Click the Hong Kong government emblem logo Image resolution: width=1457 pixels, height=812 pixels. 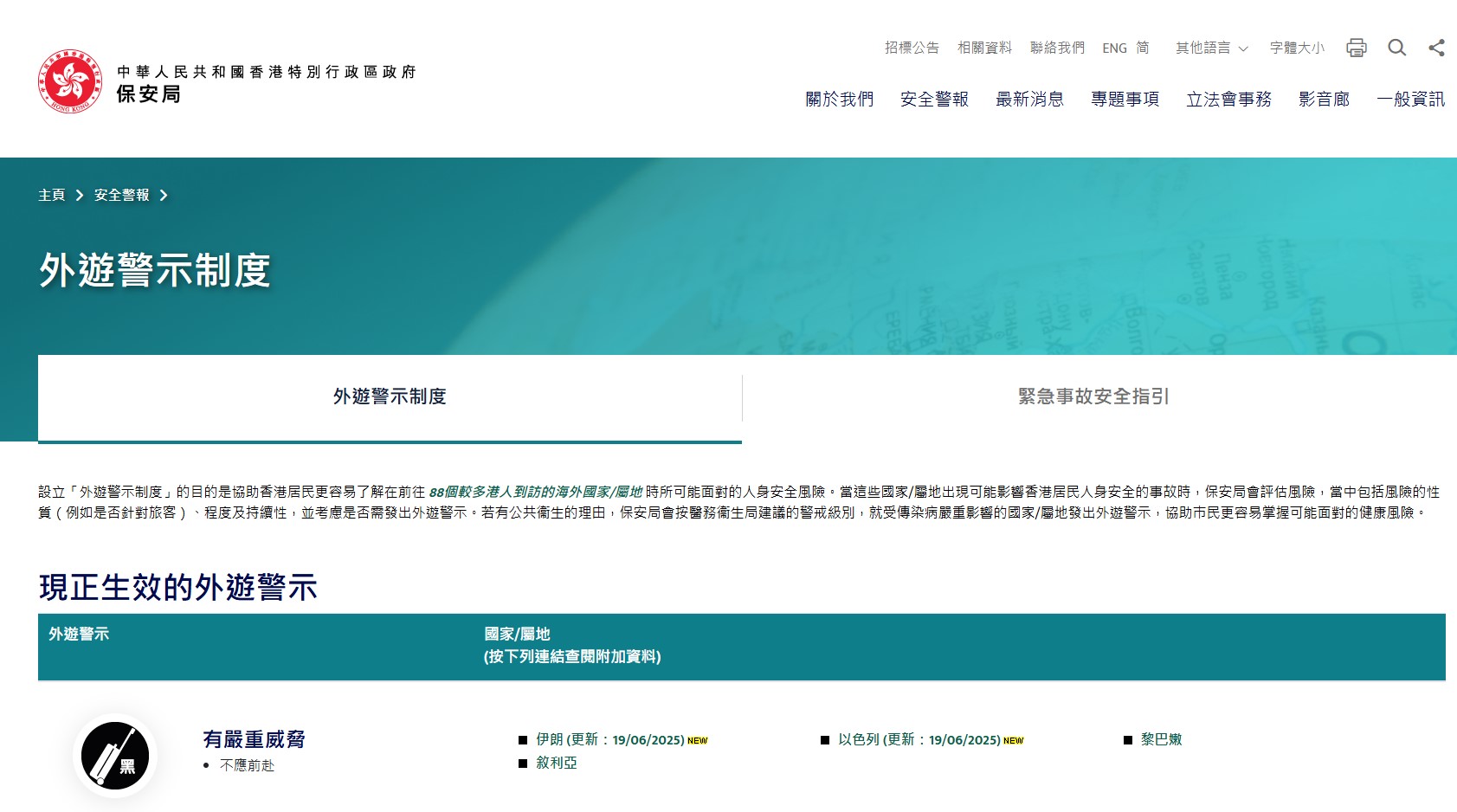[70, 81]
